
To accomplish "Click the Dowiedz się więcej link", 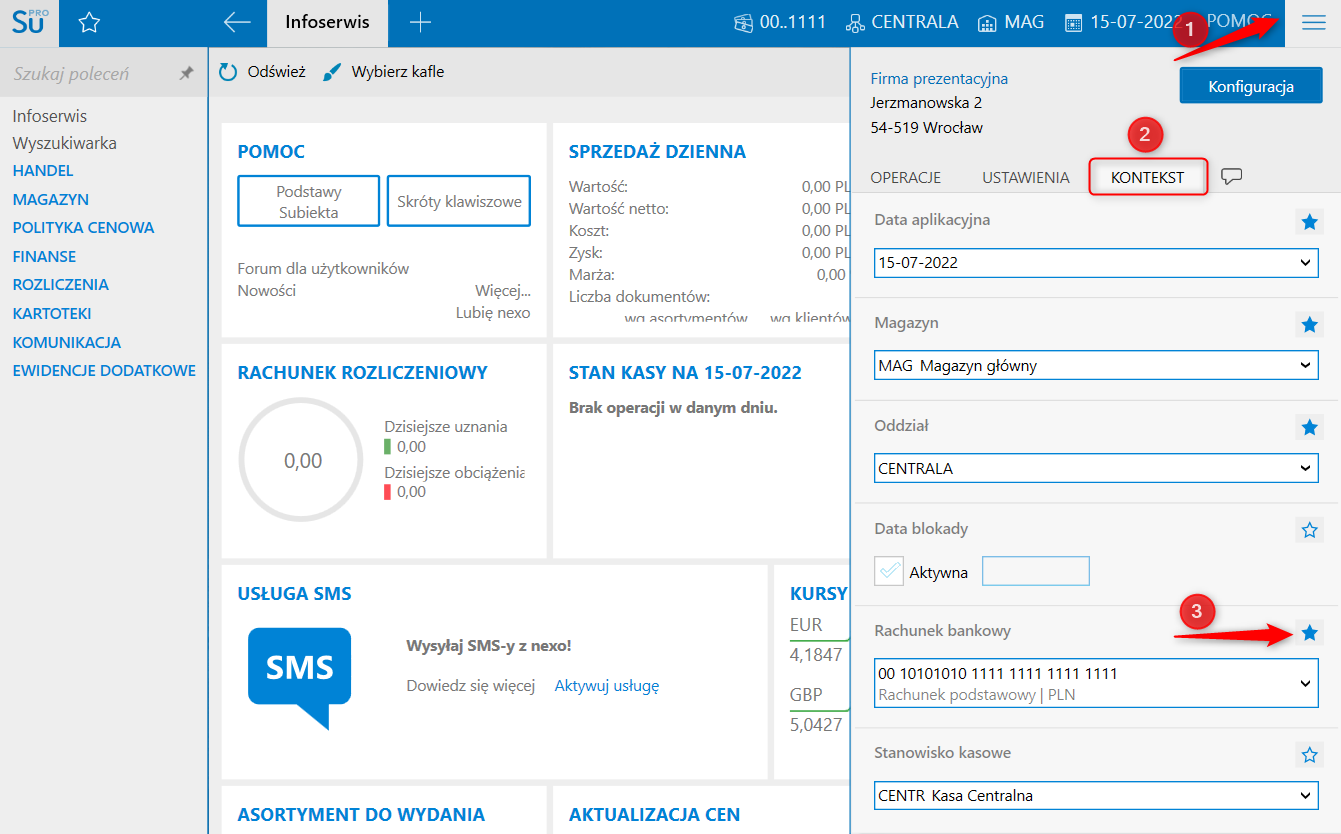I will (x=471, y=686).
